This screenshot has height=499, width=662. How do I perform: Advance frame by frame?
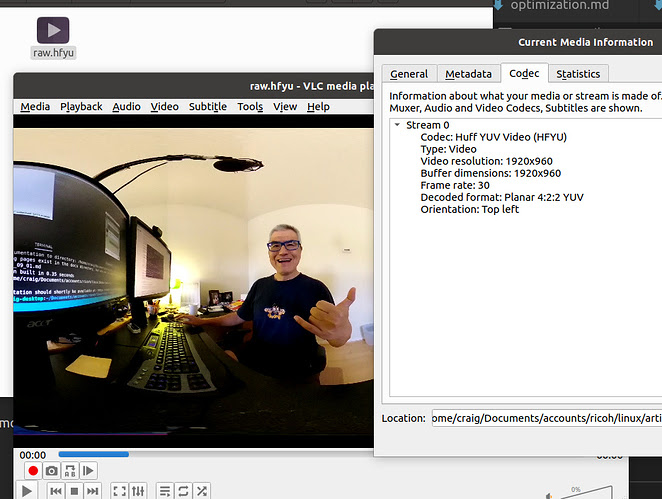pyautogui.click(x=89, y=470)
